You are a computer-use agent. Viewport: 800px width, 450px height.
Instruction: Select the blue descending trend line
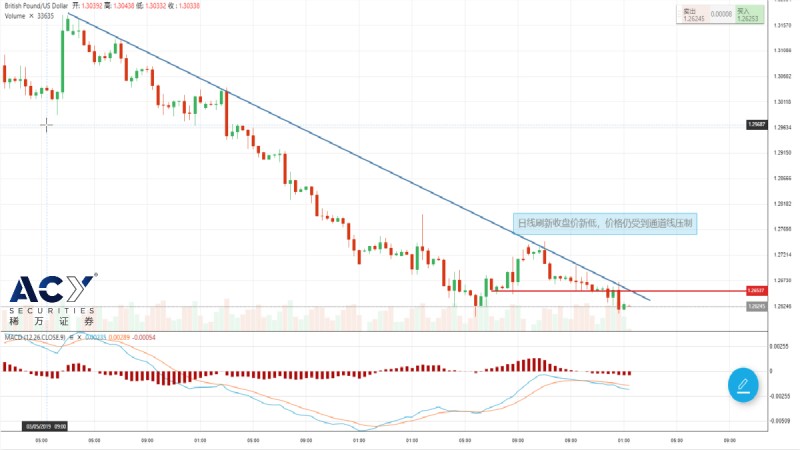point(357,156)
